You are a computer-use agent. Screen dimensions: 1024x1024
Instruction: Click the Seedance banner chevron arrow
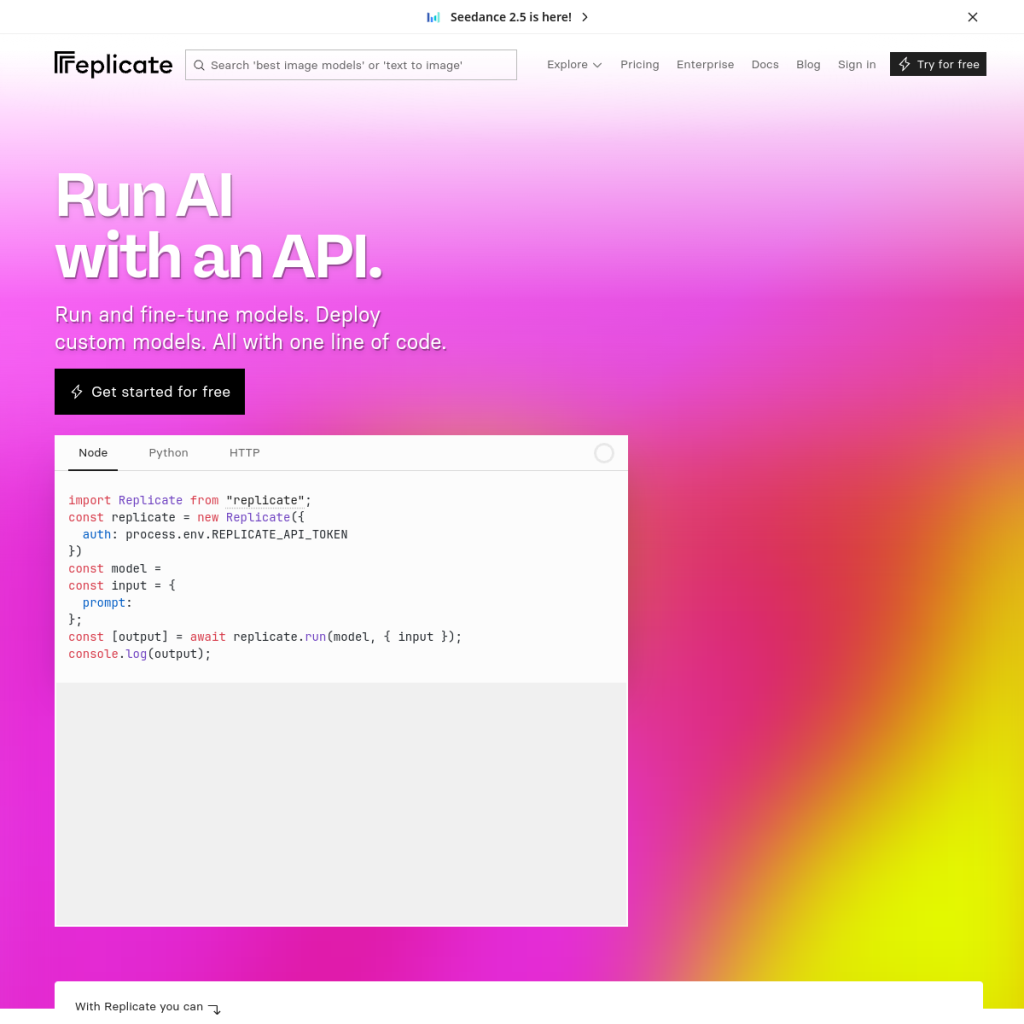point(585,17)
